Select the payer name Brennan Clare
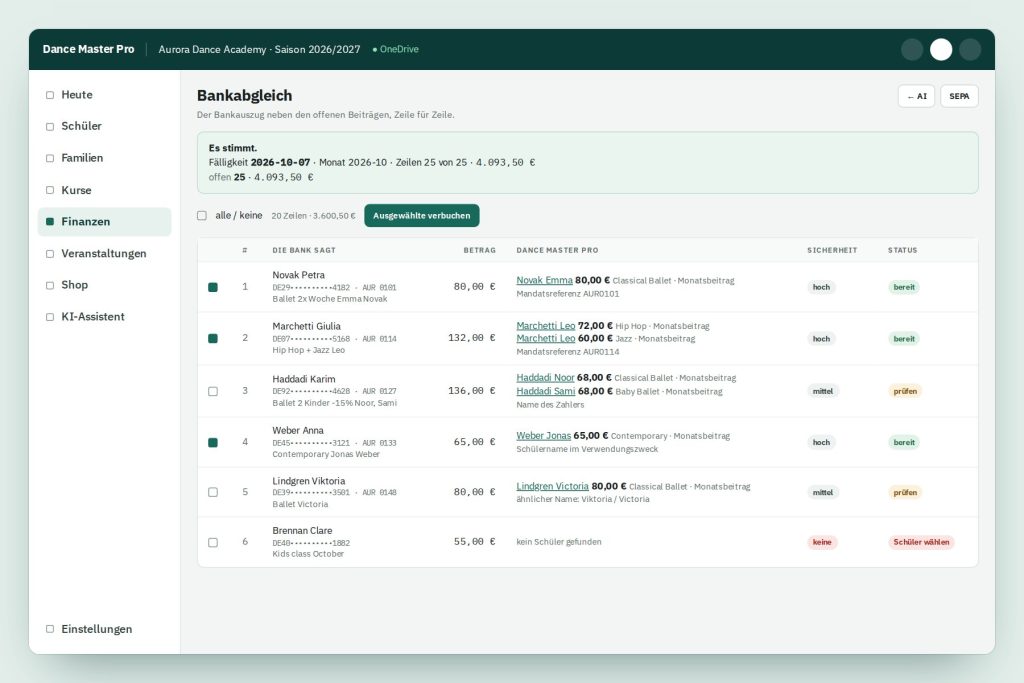 [x=302, y=530]
